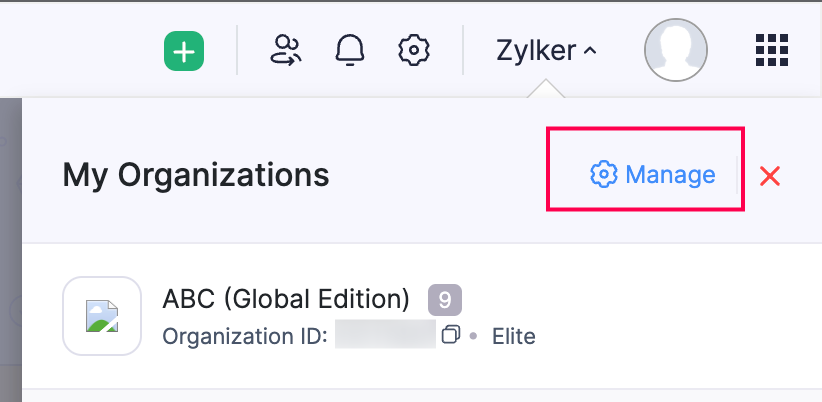The image size is (822, 402).
Task: Click the My Organizations heading
Action: point(195,175)
